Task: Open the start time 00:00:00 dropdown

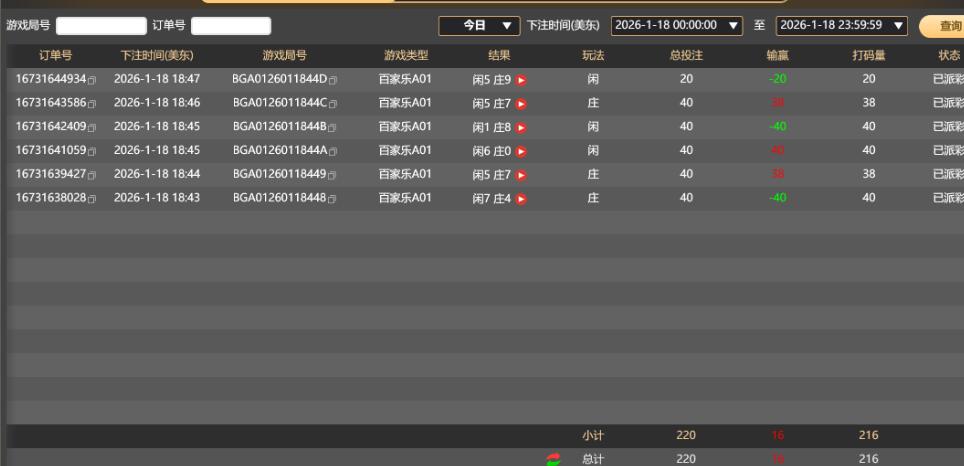Action: tap(677, 25)
